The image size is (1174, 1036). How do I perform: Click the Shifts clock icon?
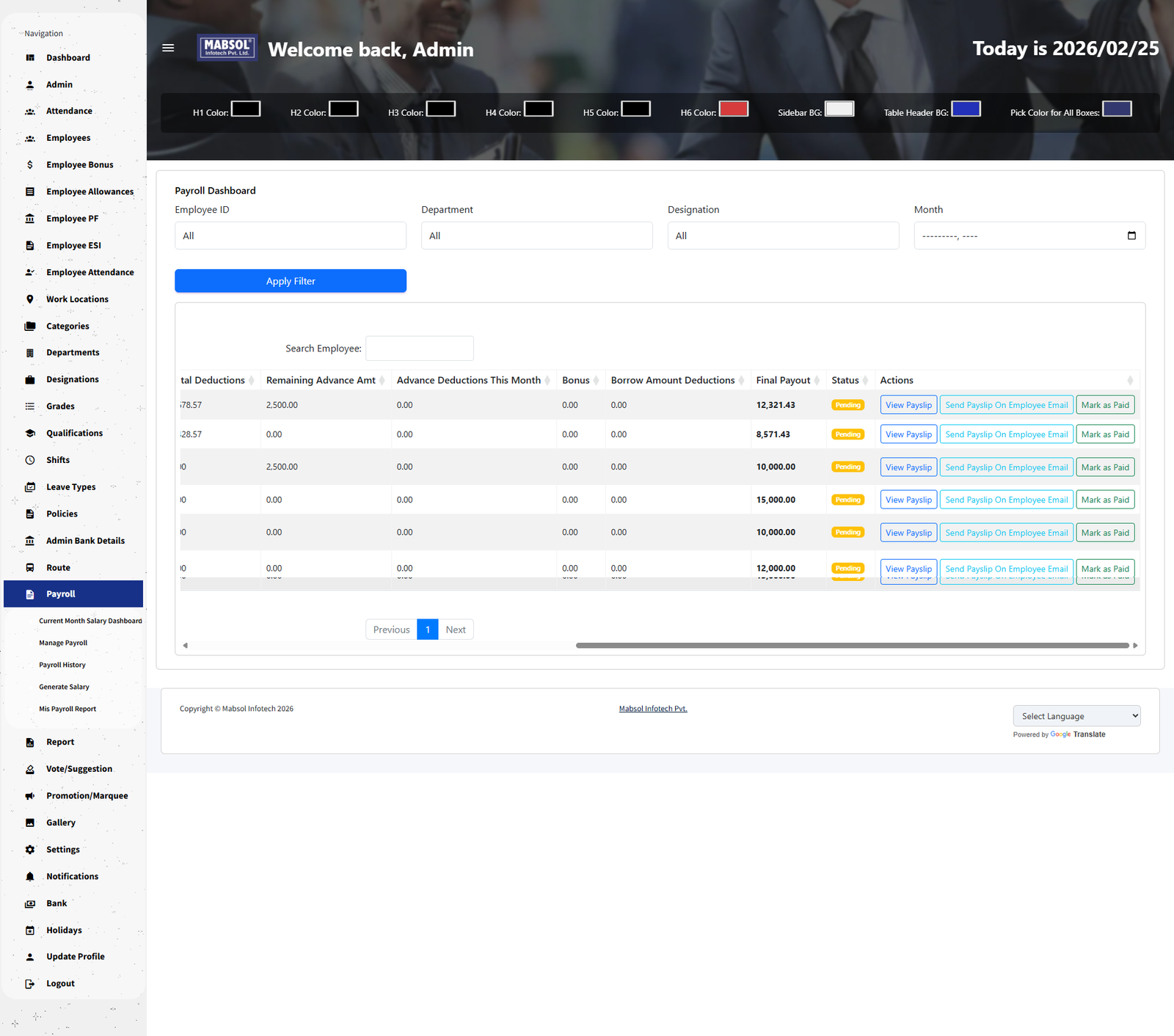click(30, 460)
